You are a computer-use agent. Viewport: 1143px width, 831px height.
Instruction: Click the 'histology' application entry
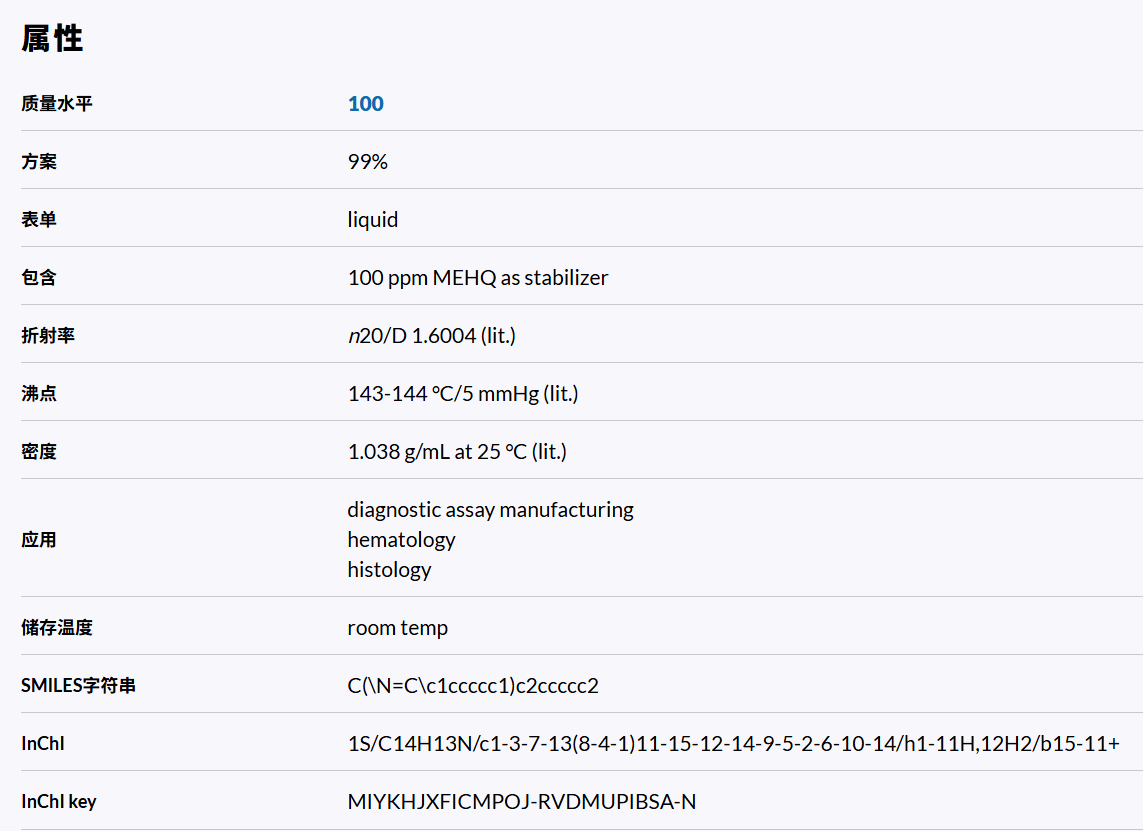[x=389, y=570]
